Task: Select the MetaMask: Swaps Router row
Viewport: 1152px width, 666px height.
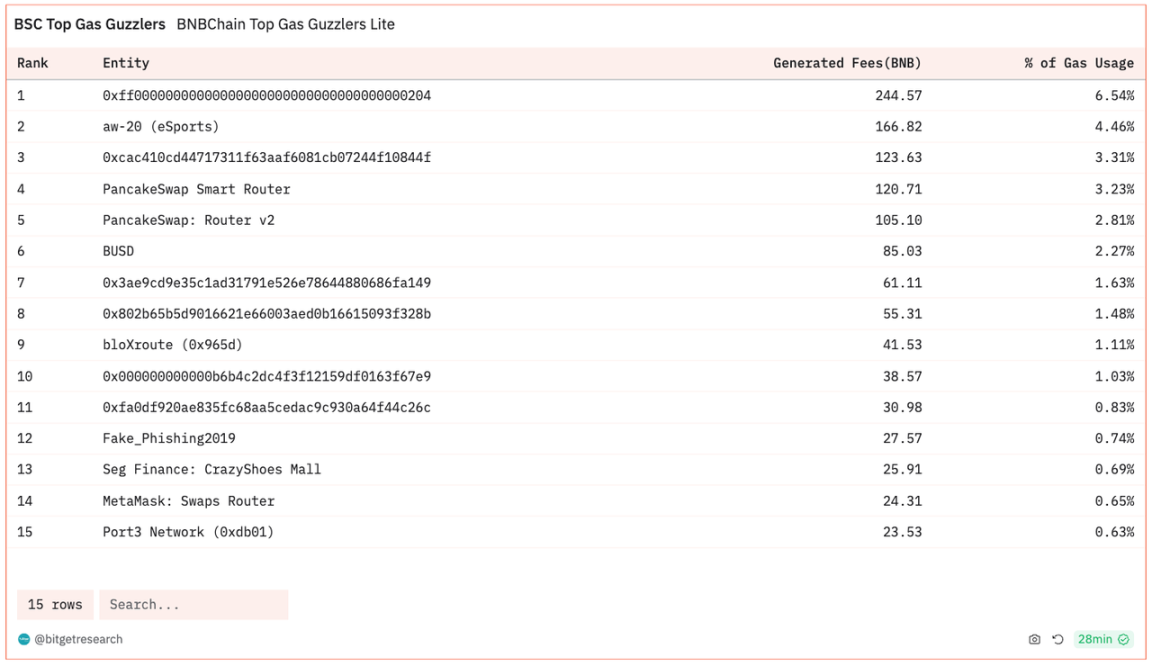Action: point(188,501)
